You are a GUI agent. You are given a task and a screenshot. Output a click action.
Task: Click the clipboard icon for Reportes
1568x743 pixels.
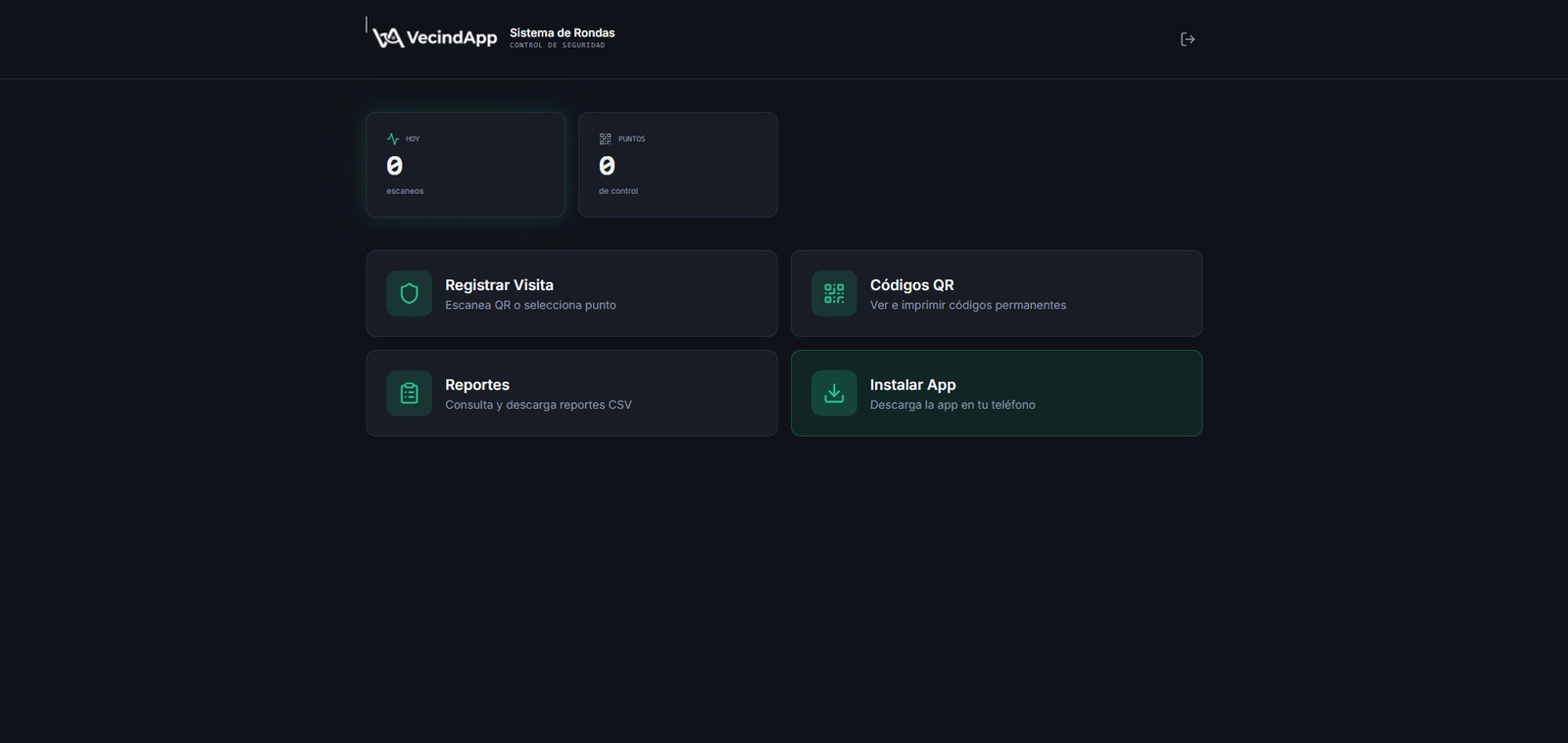pos(410,393)
